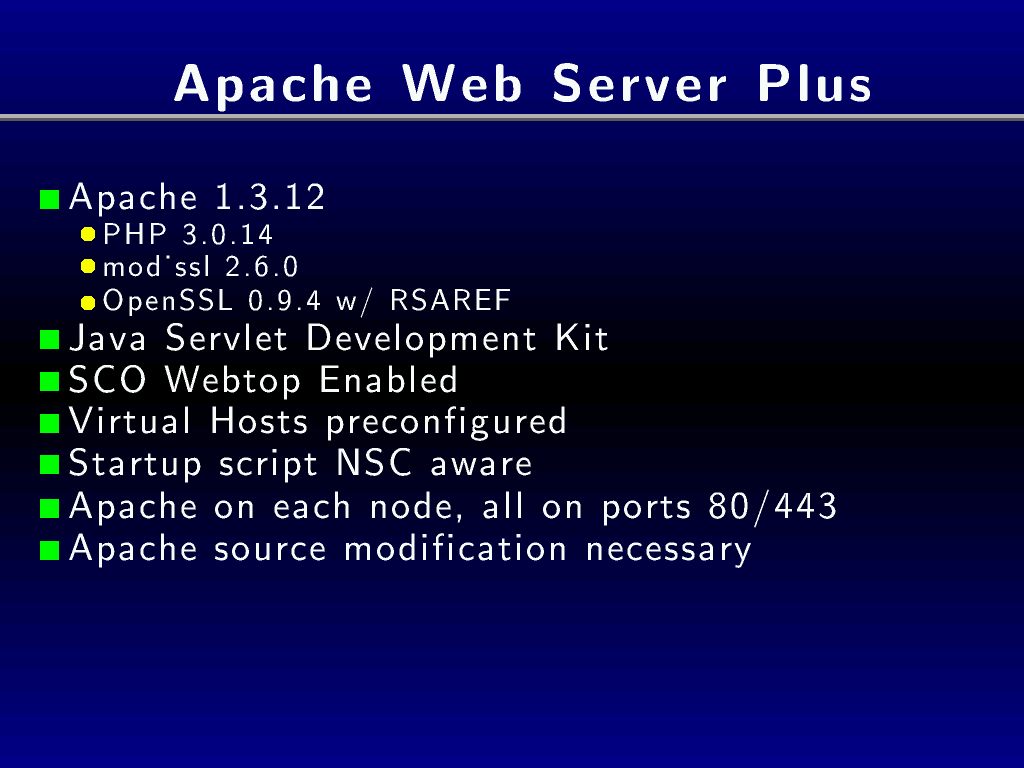Click the "OpenSSL 0.9.4 w/ RSAREF" line
The width and height of the screenshot is (1024, 768).
pyautogui.click(x=307, y=300)
